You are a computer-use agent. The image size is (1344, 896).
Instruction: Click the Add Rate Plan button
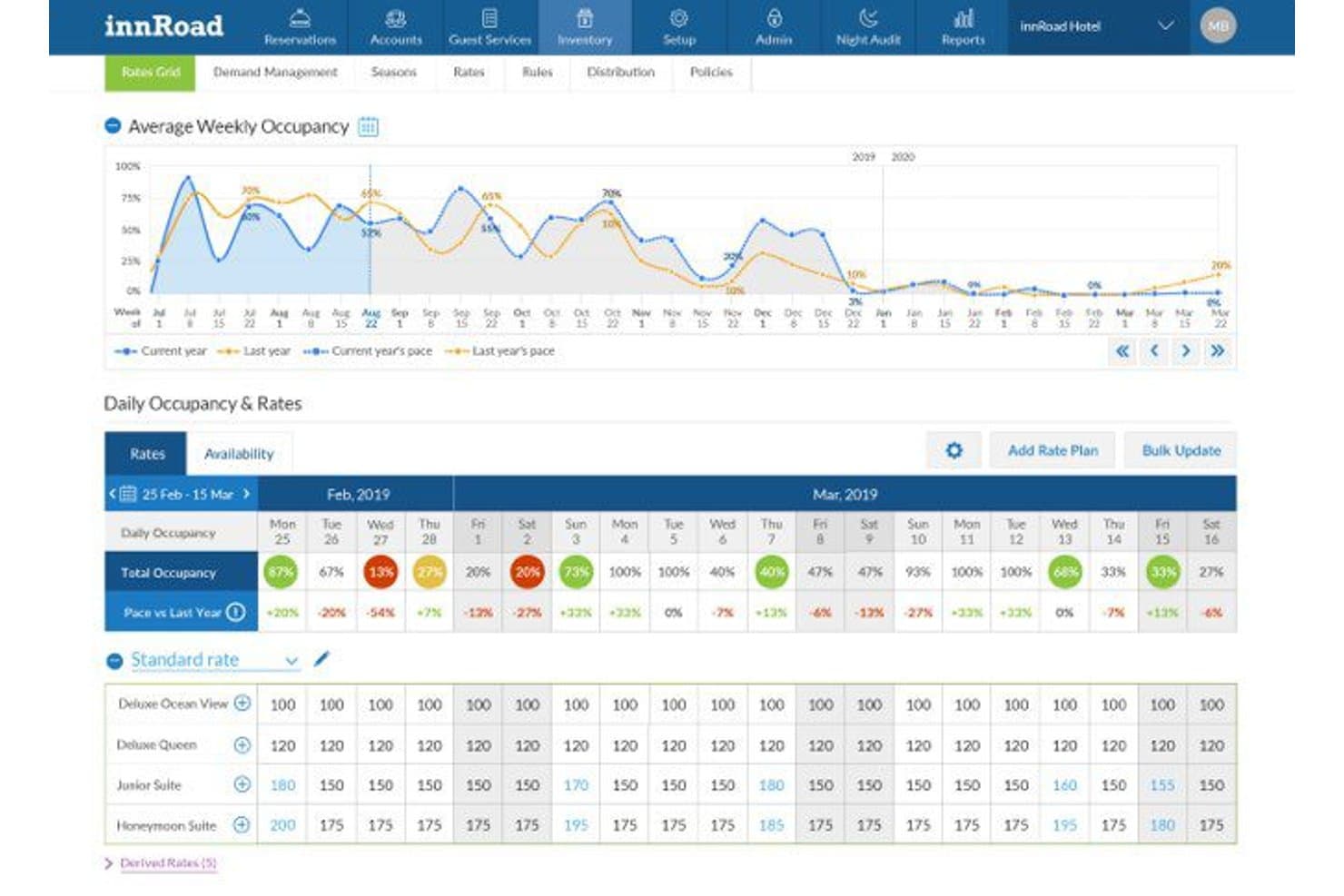(1052, 450)
